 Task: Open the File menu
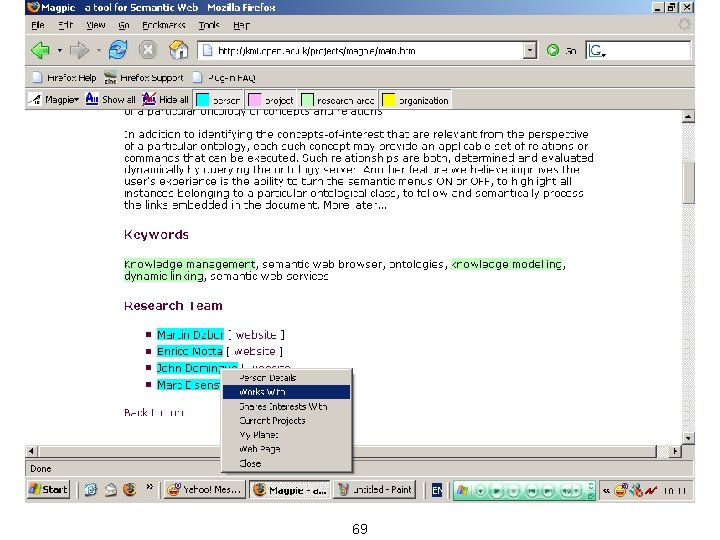[x=38, y=25]
